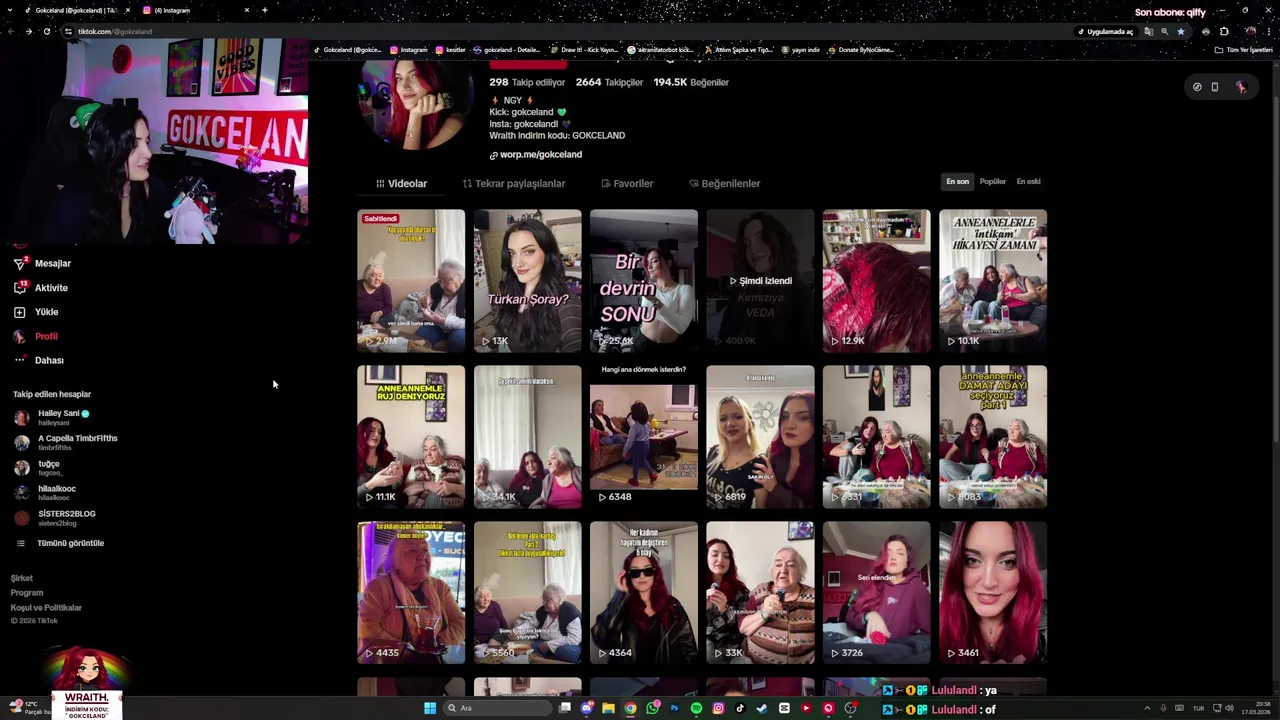Open the Bir devrin SONU video
Viewport: 1280px width, 720px height.
point(644,281)
